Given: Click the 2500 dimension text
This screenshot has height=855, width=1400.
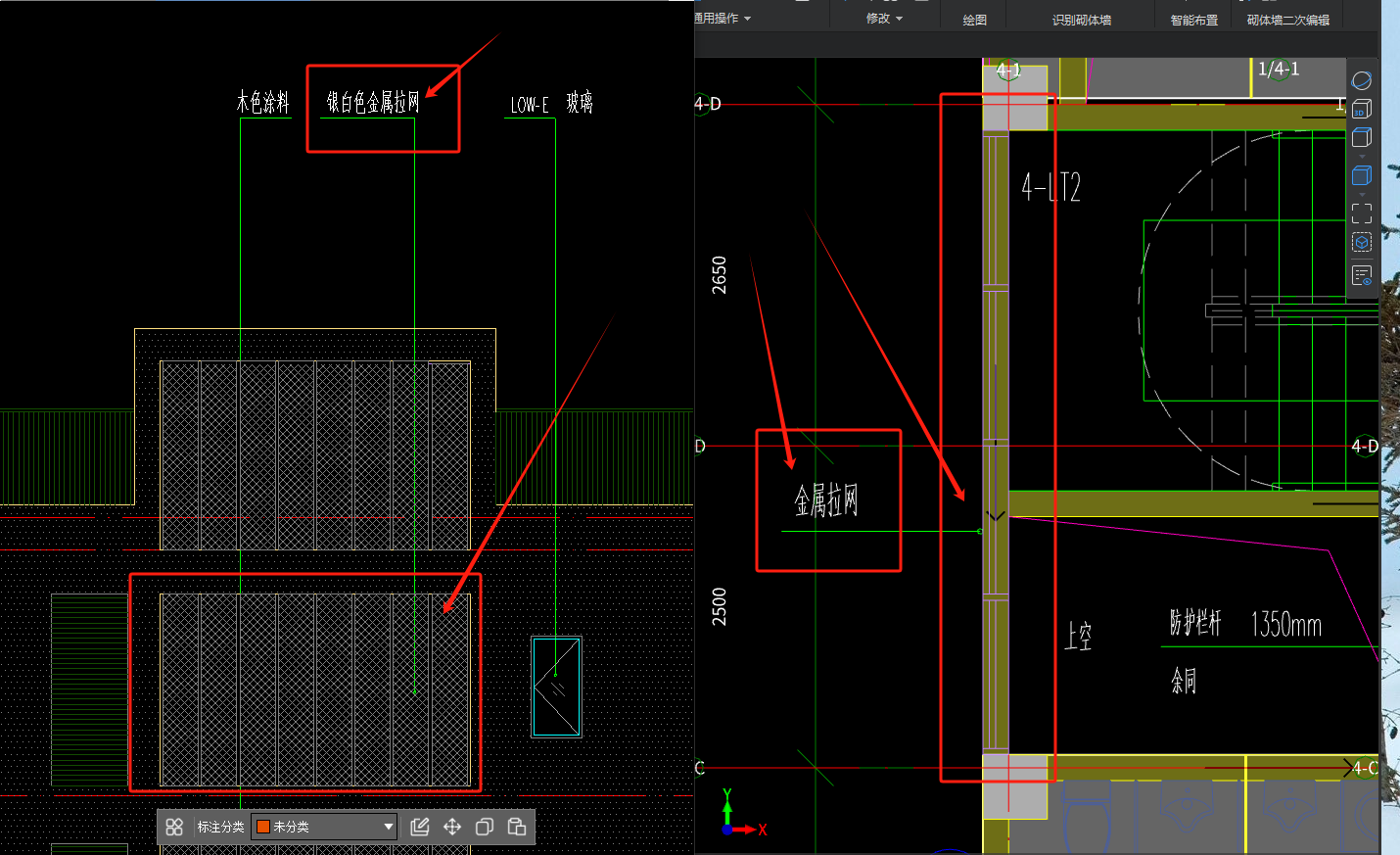Looking at the screenshot, I should pyautogui.click(x=720, y=606).
